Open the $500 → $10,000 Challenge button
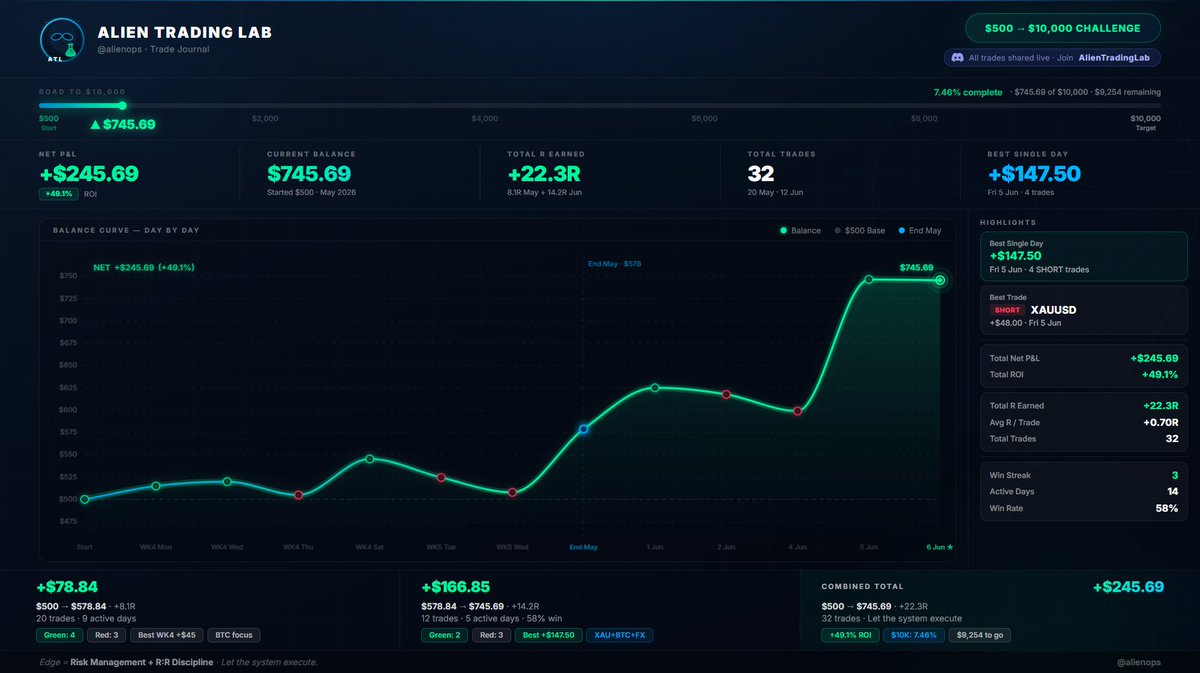Image resolution: width=1200 pixels, height=673 pixels. point(1063,27)
